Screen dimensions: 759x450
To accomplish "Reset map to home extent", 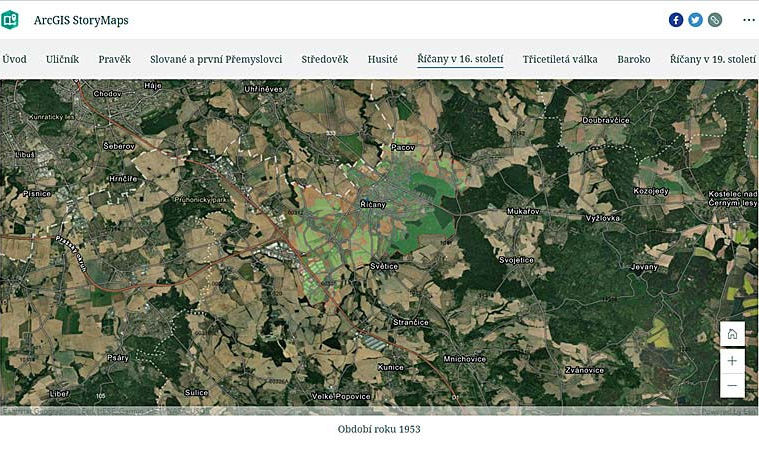I will (x=732, y=334).
